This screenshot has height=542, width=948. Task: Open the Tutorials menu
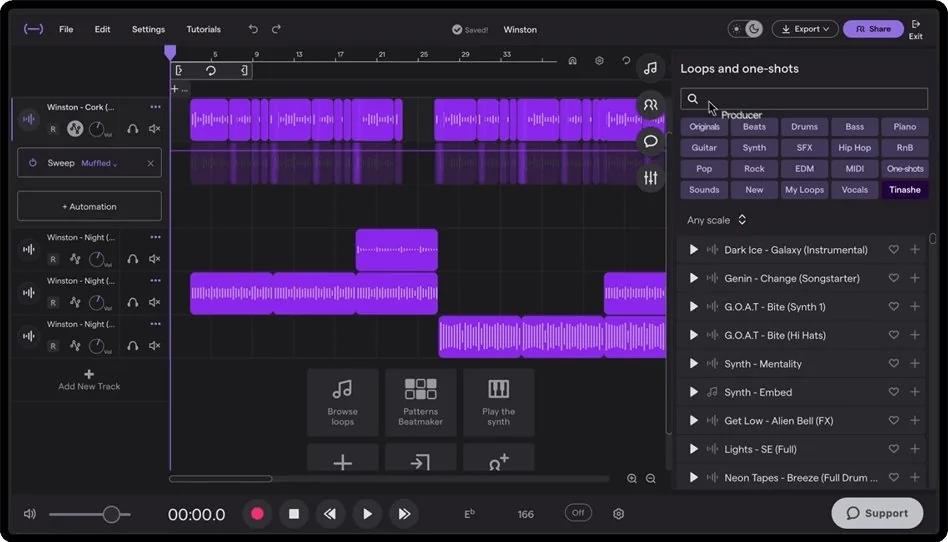coord(204,29)
